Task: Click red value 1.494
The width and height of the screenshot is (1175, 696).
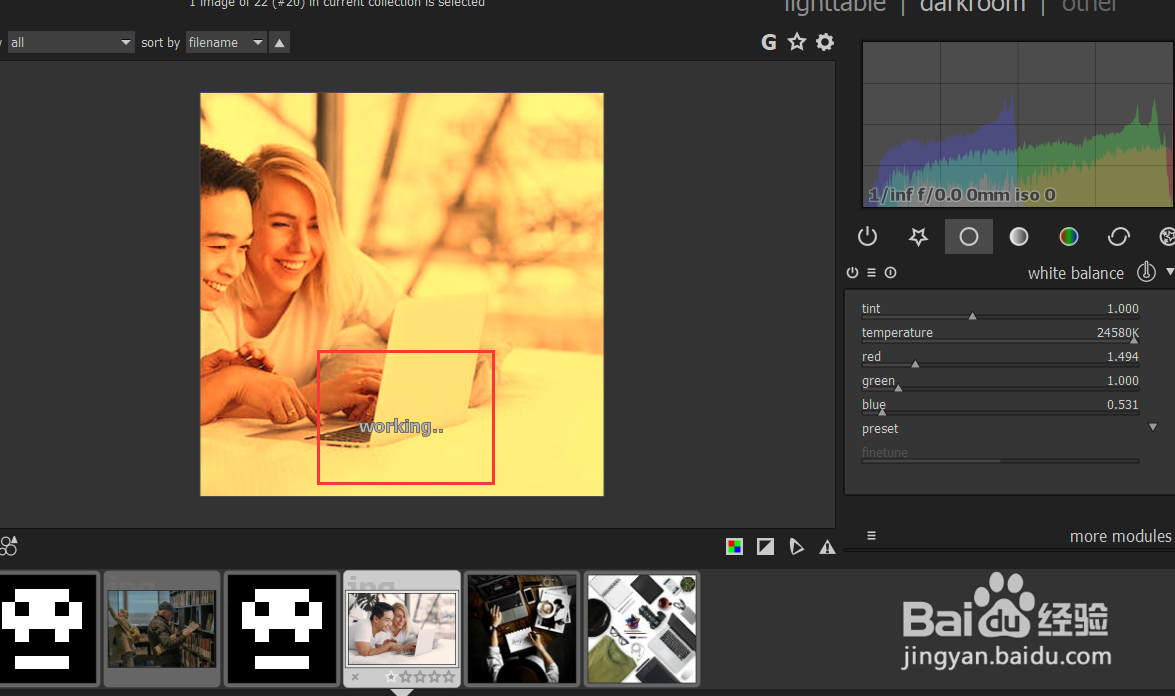Action: pyautogui.click(x=1123, y=357)
